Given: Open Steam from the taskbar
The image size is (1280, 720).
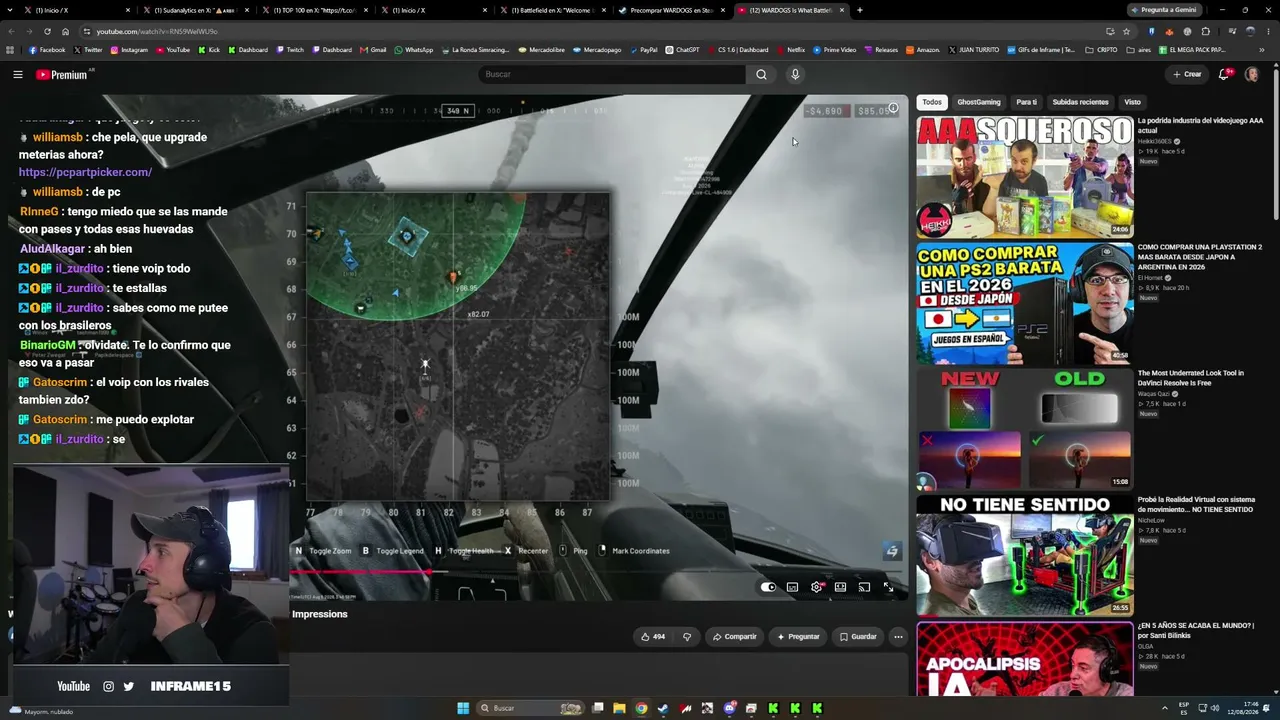Looking at the screenshot, I should (663, 708).
